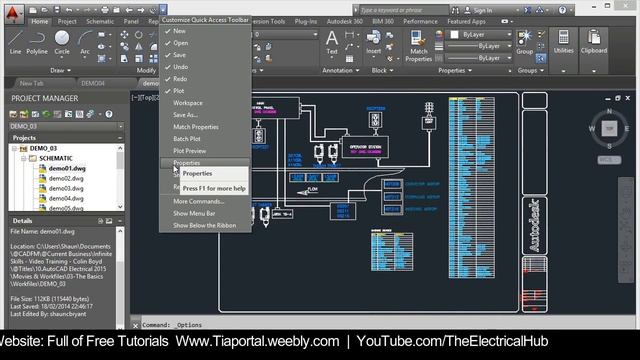Click the search keyword input field
640x360 pixels.
pos(403,10)
